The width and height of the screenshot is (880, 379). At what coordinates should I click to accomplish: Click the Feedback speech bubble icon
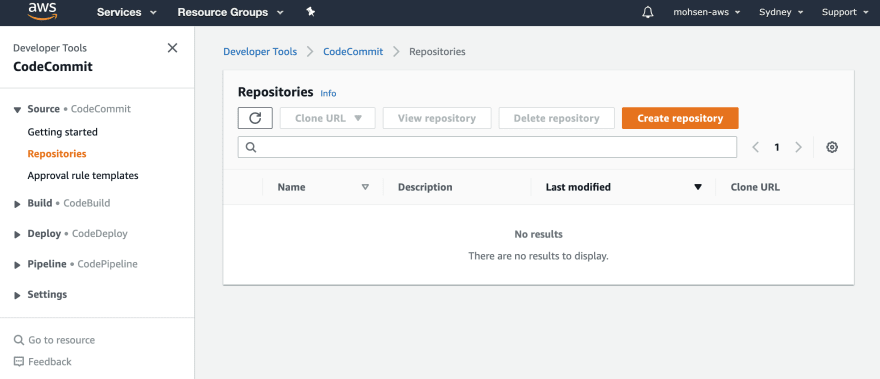(19, 362)
